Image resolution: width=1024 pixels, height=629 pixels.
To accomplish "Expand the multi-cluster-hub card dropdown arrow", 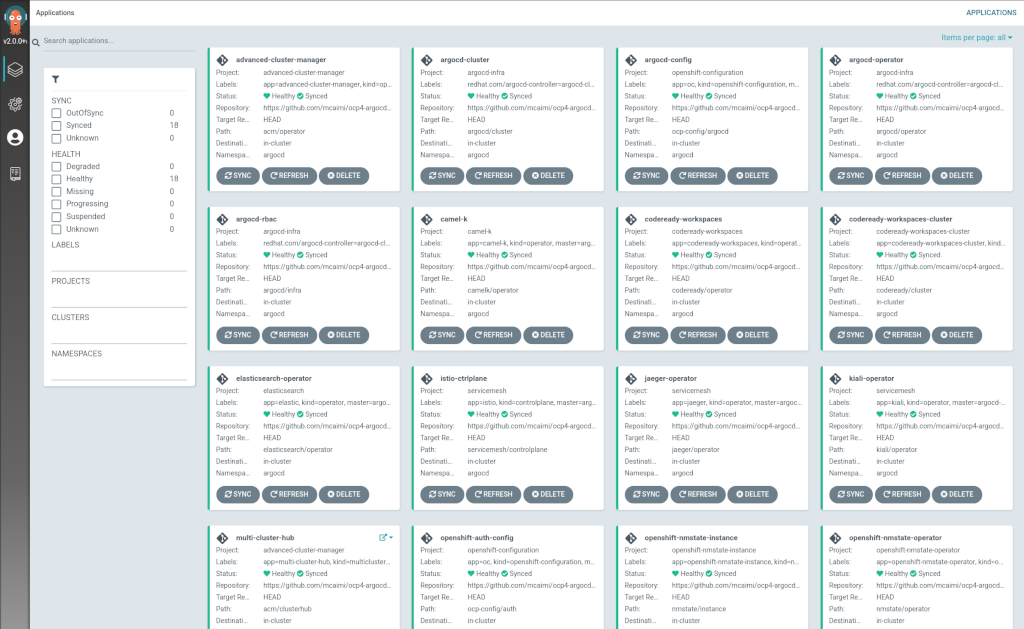I will 391,538.
